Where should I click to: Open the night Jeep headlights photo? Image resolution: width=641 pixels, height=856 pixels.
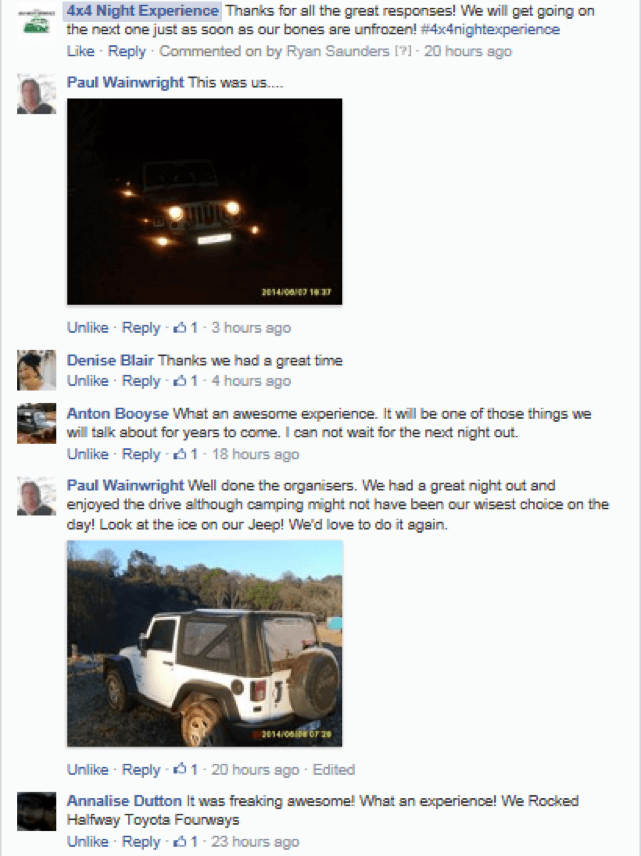pyautogui.click(x=205, y=201)
